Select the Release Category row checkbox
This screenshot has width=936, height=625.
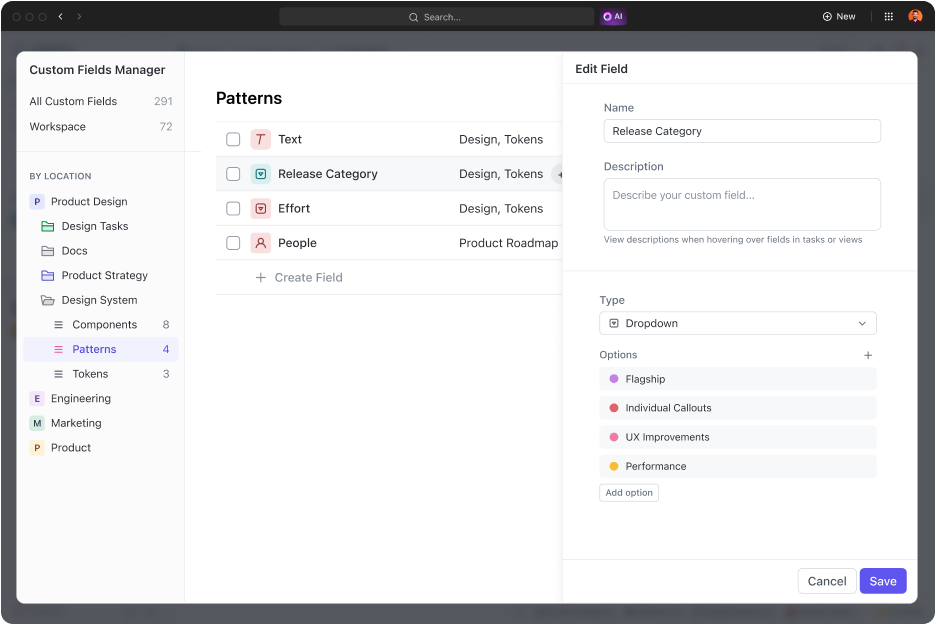point(233,173)
